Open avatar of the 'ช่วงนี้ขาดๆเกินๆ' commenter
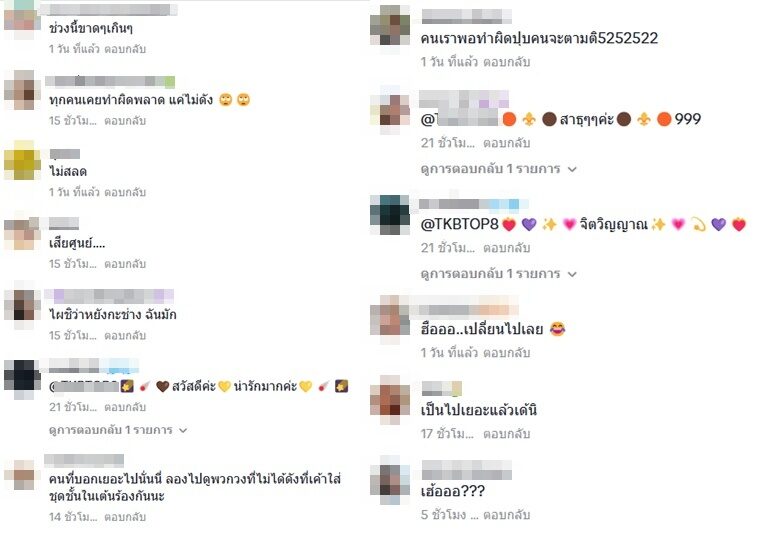 coord(22,18)
